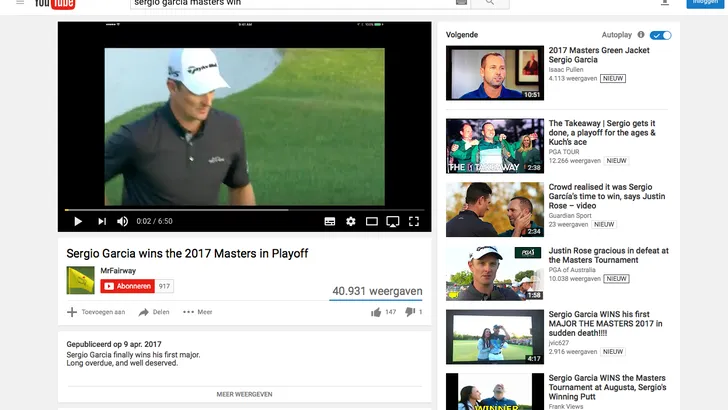Open video settings gear

pos(350,221)
